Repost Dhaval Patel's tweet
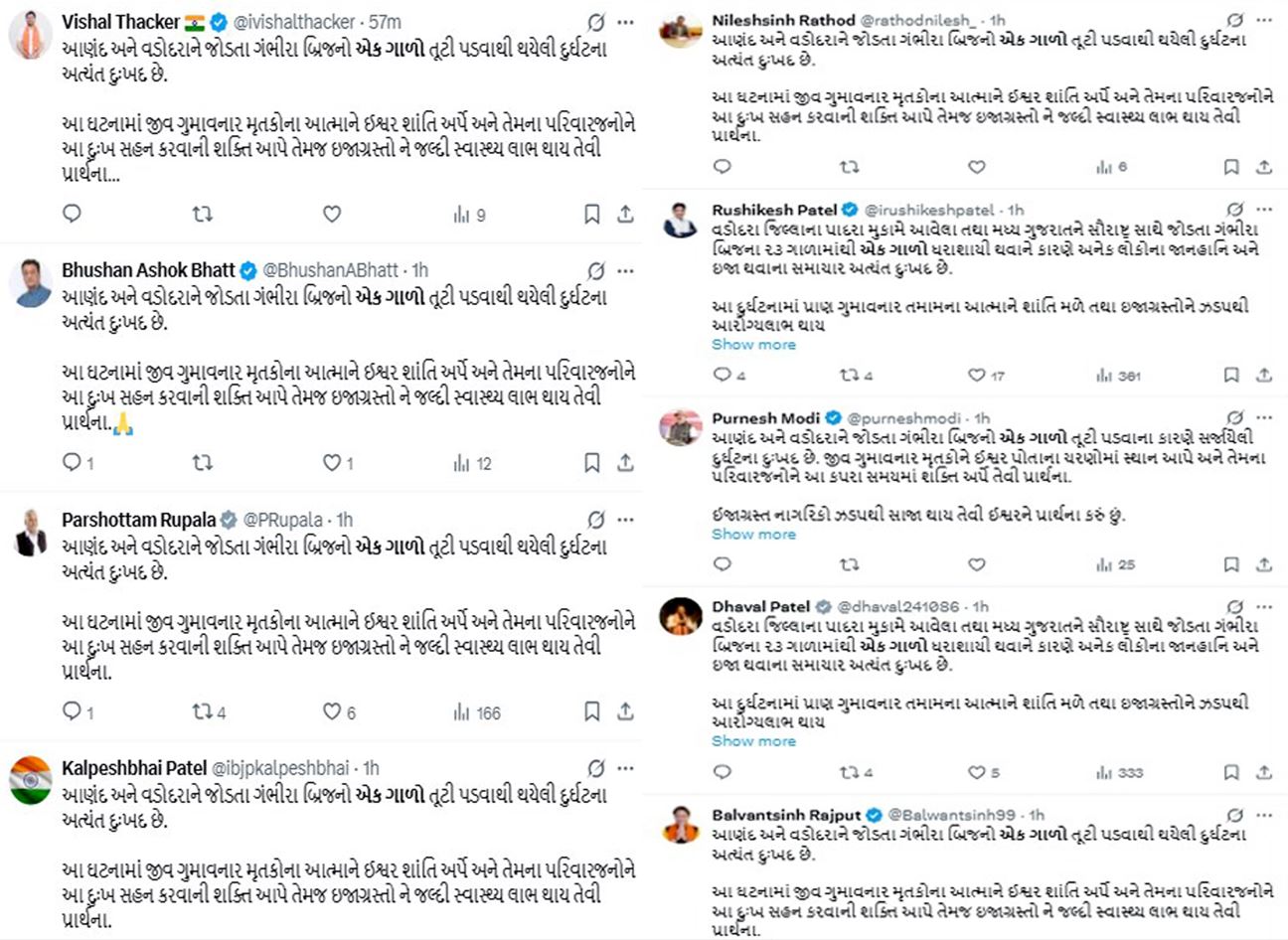Viewport: 1288px width, 940px height. pyautogui.click(x=849, y=772)
